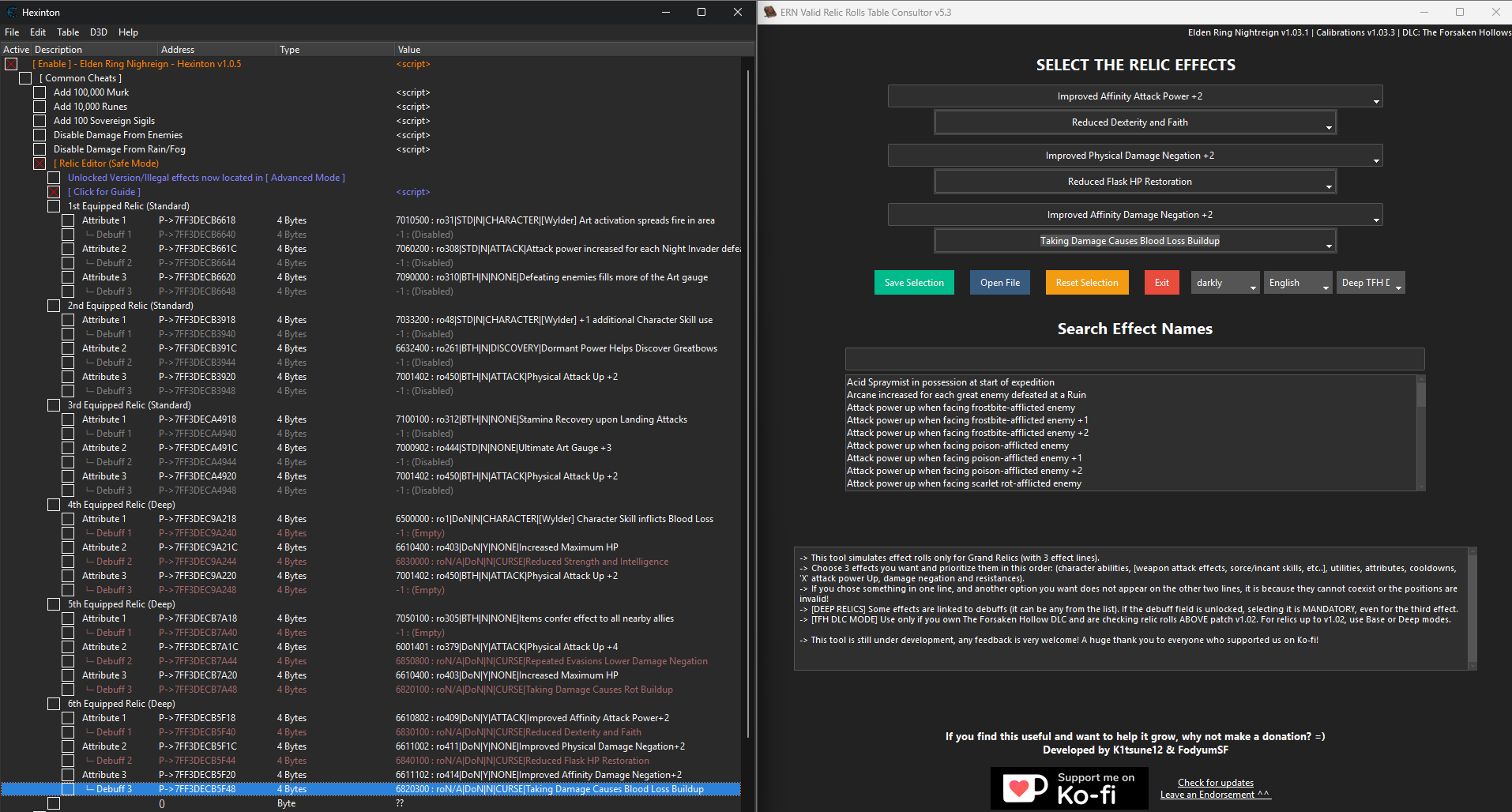1512x812 pixels.
Task: Close the Hexinton window
Action: [737, 12]
